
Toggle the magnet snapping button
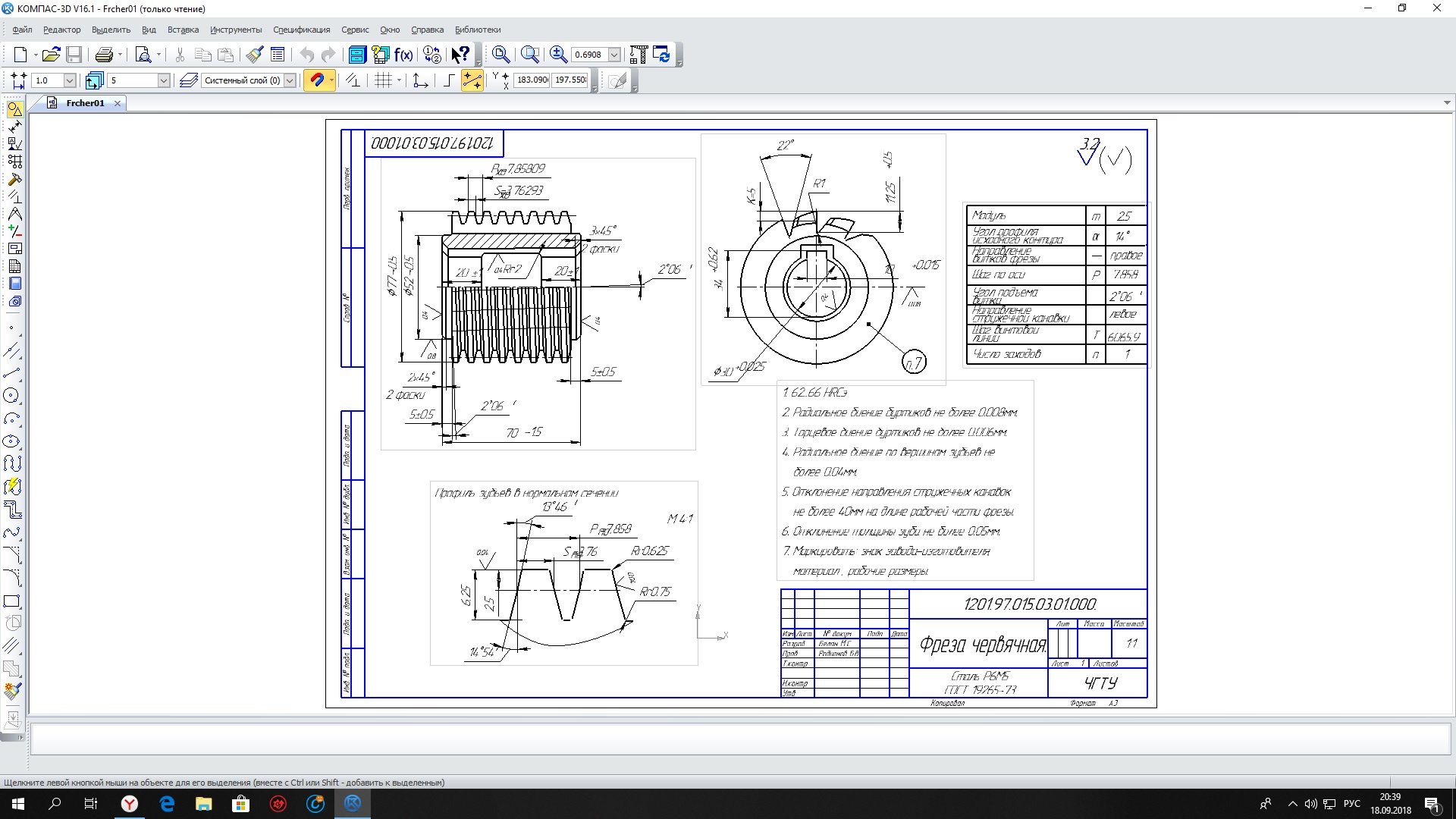point(318,80)
